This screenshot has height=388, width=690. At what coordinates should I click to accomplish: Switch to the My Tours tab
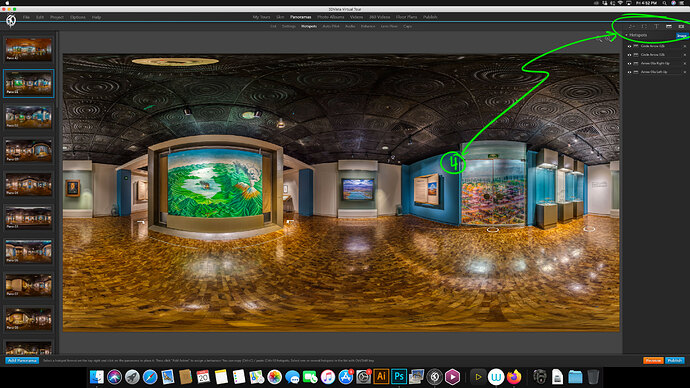261,17
